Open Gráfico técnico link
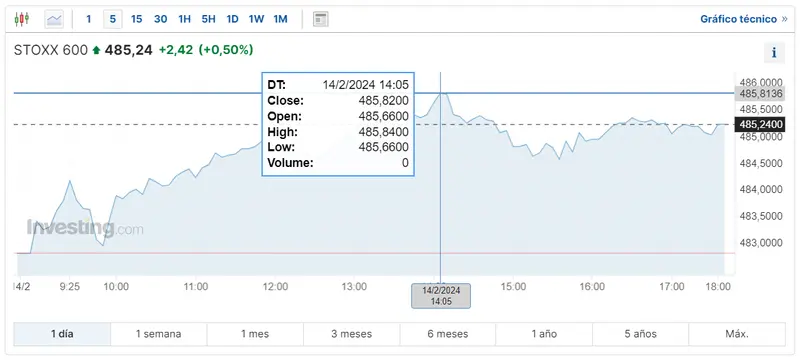 (x=744, y=19)
